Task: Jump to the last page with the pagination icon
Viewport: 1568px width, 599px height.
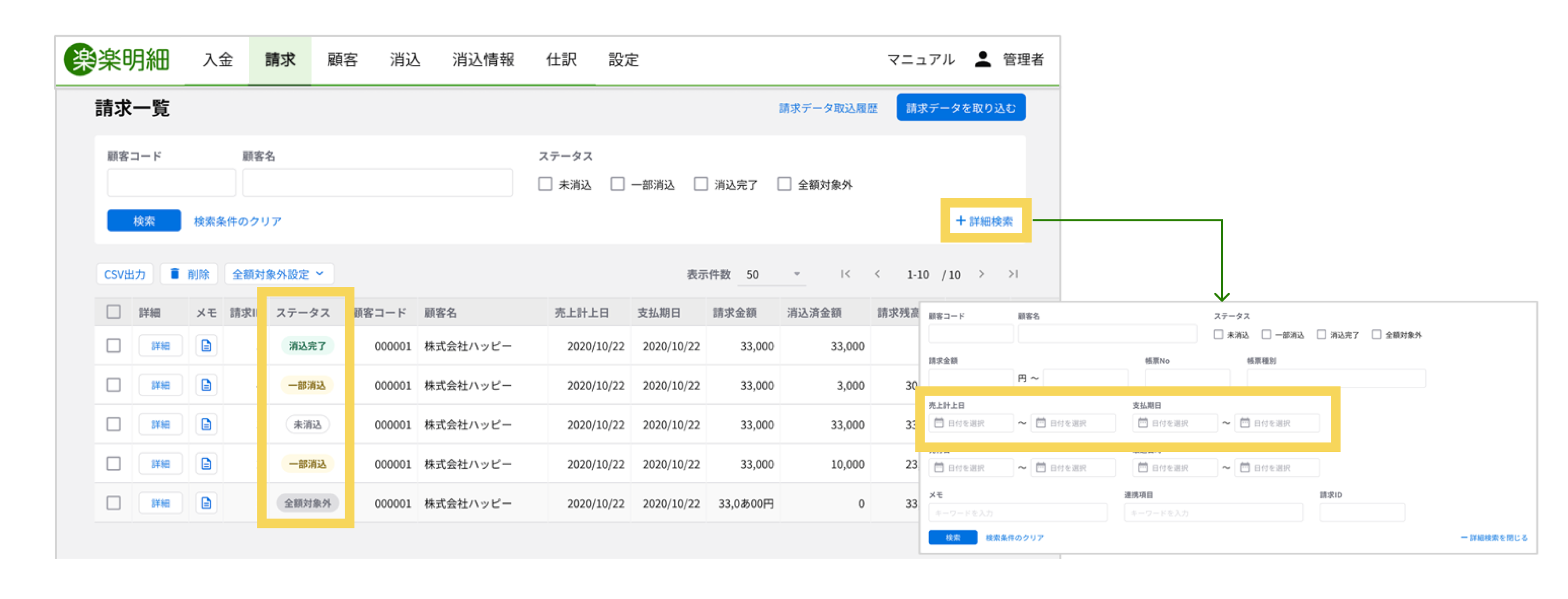Action: click(x=1013, y=274)
